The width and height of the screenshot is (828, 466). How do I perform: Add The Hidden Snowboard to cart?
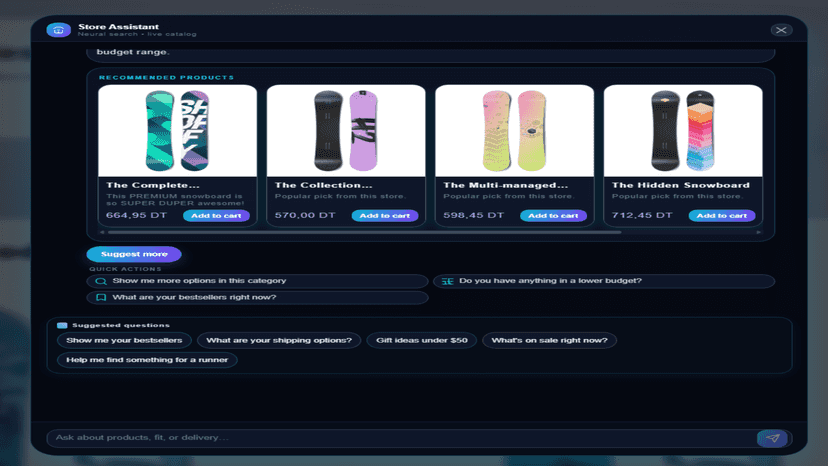(721, 216)
